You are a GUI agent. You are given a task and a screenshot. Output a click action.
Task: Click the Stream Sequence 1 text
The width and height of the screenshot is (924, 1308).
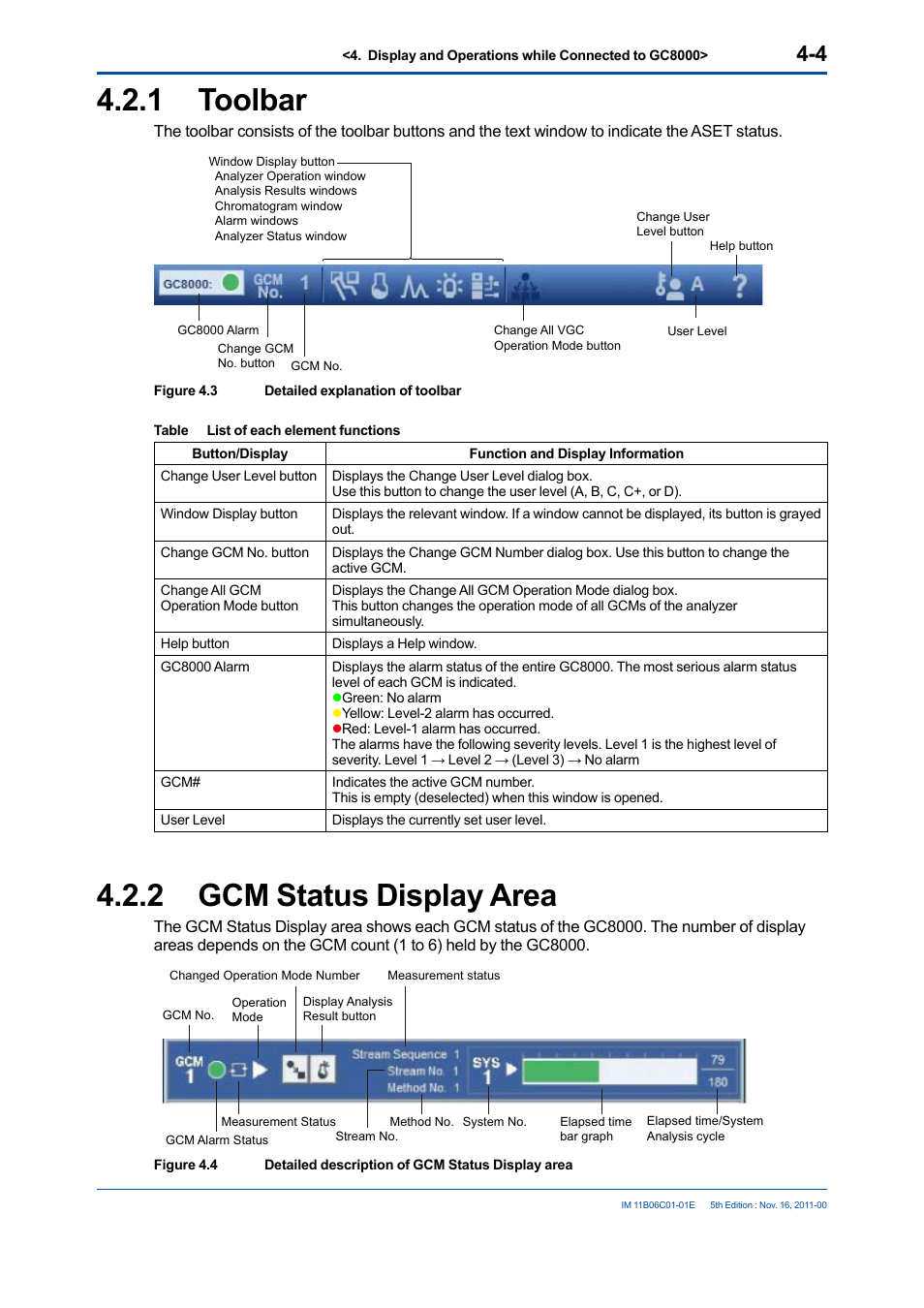(x=406, y=1054)
